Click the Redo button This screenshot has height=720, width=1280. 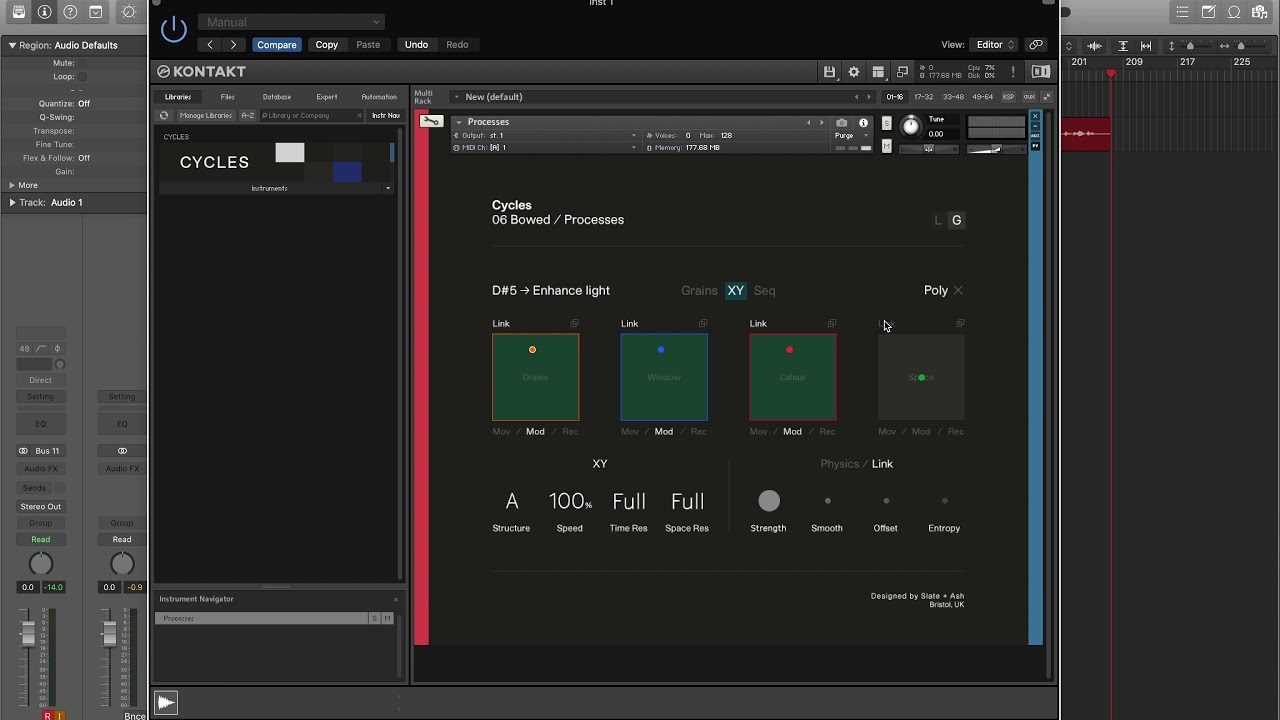[x=457, y=45]
